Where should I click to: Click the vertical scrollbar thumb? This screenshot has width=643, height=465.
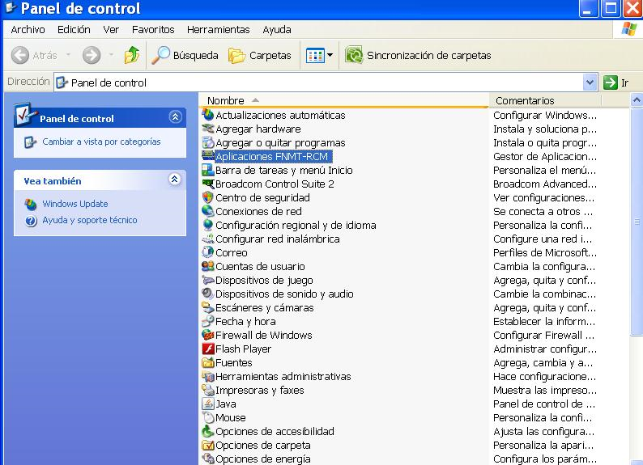(x=637, y=222)
